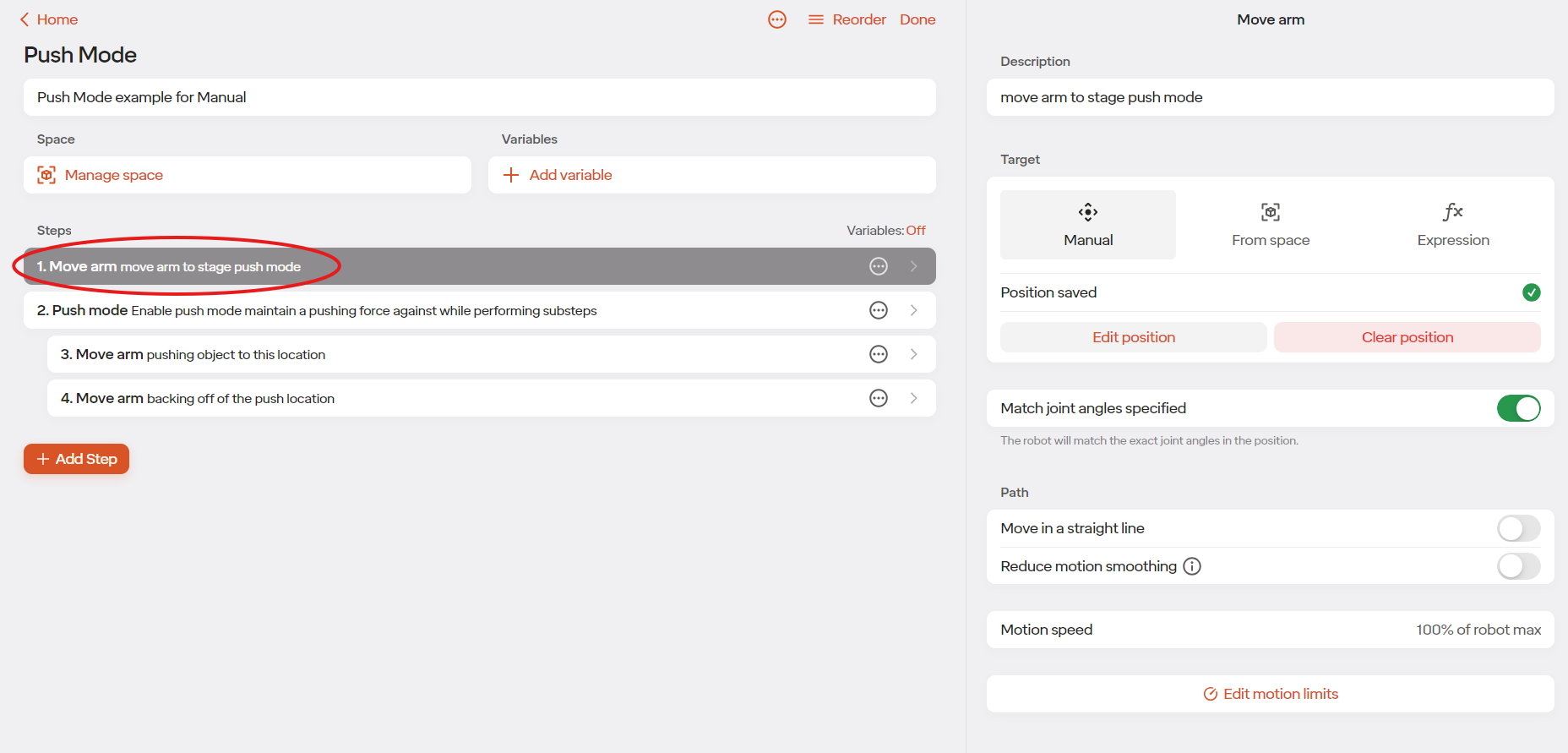
Task: Select step 1 Move arm to stage push mode
Action: (480, 266)
